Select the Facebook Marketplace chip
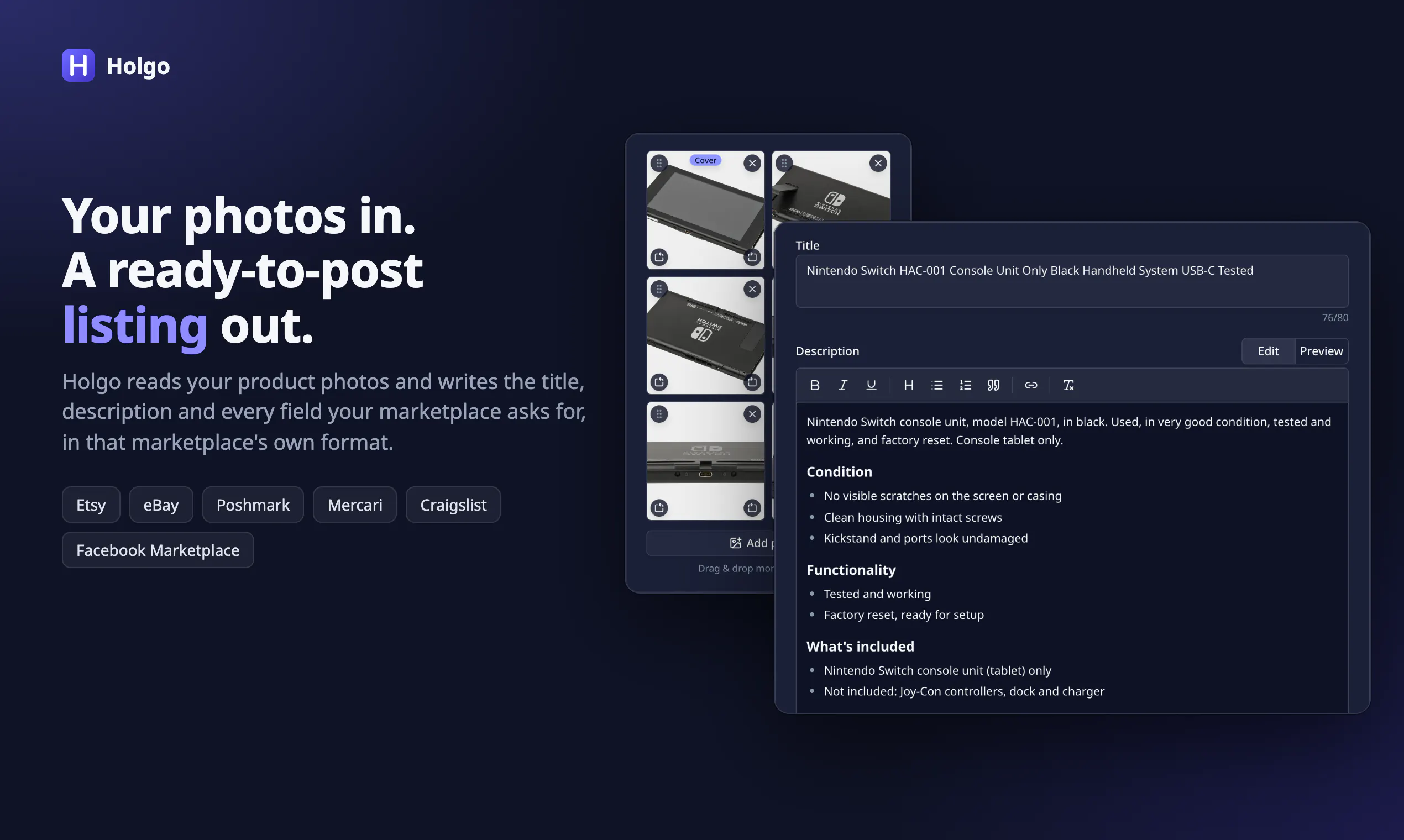Viewport: 1404px width, 840px height. (158, 550)
